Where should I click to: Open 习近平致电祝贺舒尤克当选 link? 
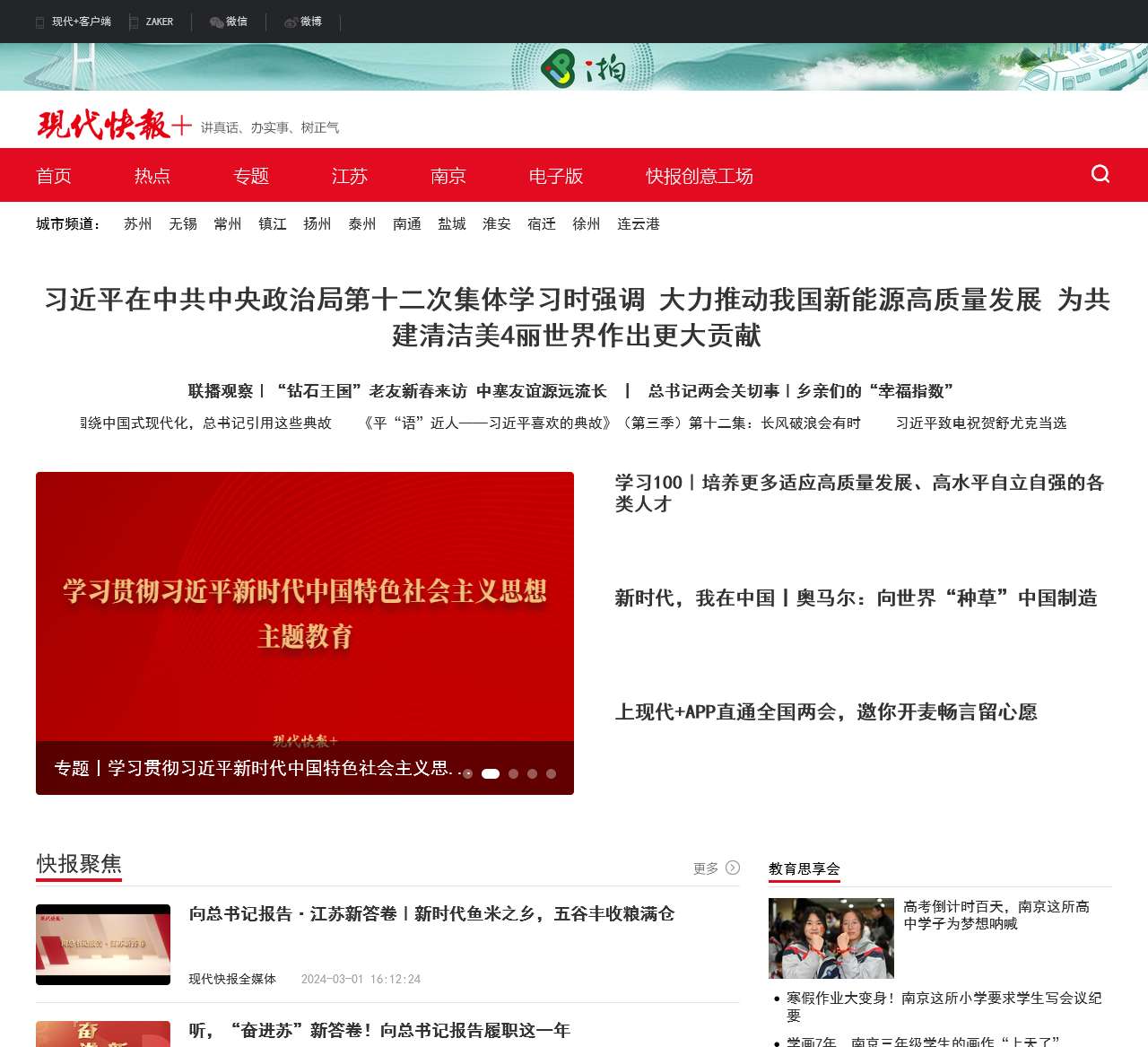point(981,423)
